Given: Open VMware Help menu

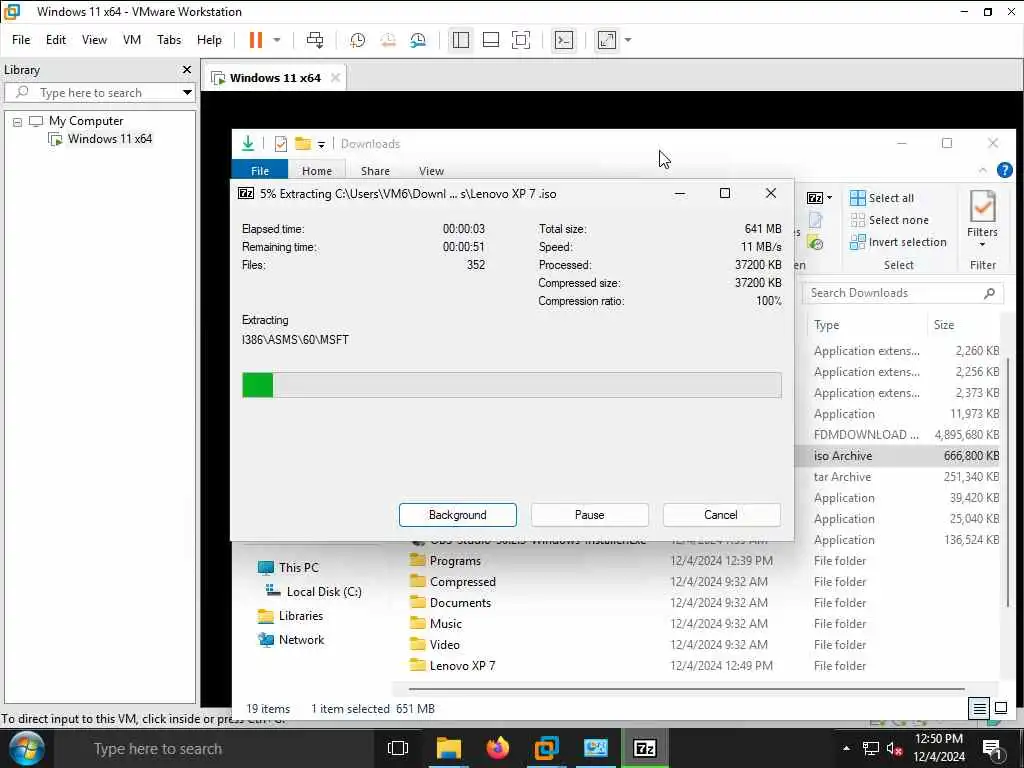Looking at the screenshot, I should click(x=210, y=40).
